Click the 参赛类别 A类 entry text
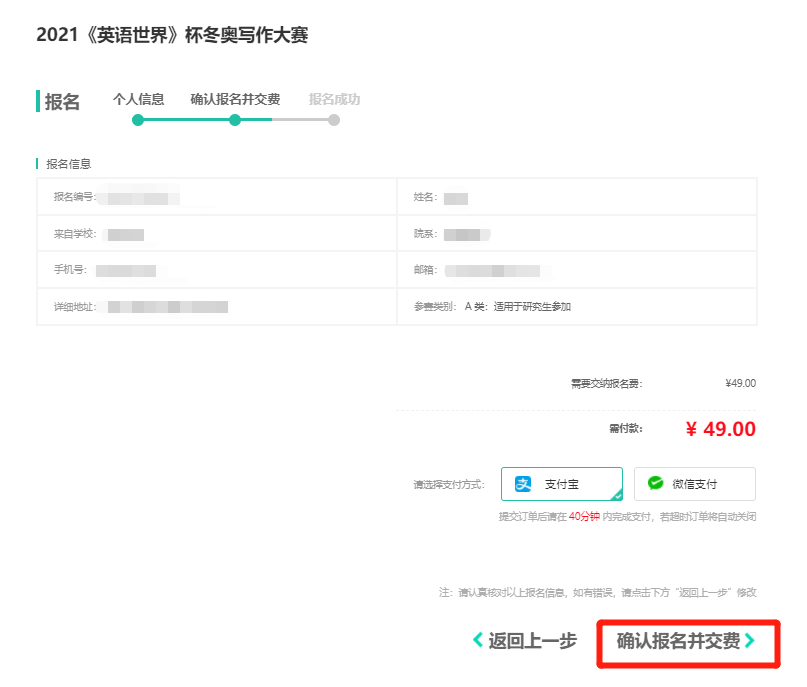This screenshot has height=687, width=807. (517, 307)
